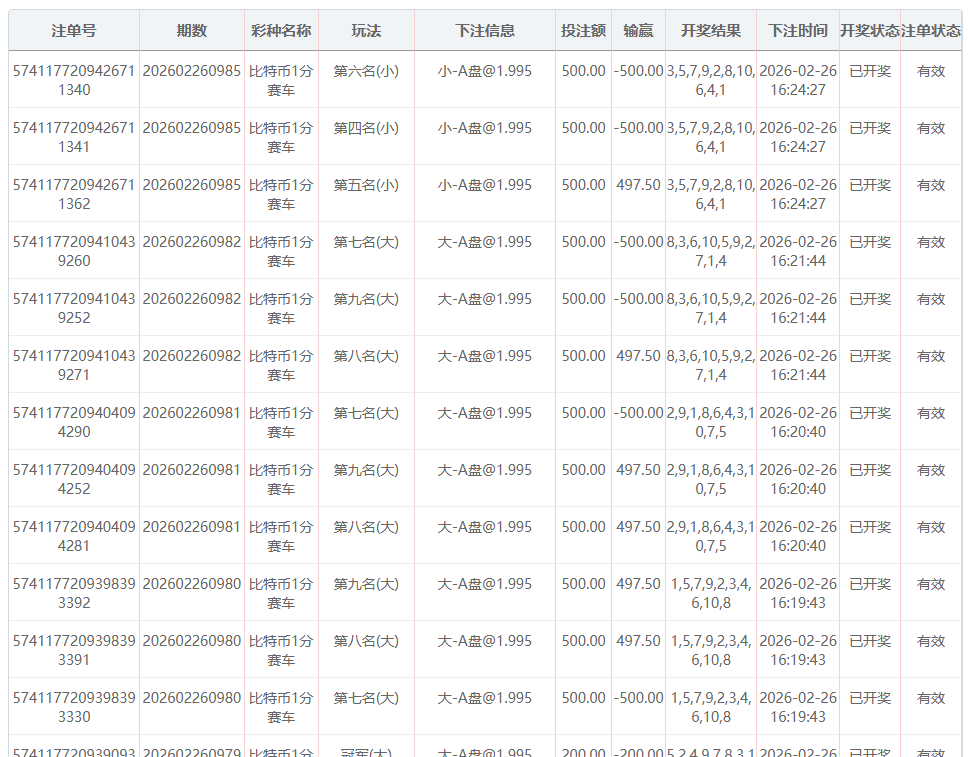Click order number ending in 9260

pos(74,251)
